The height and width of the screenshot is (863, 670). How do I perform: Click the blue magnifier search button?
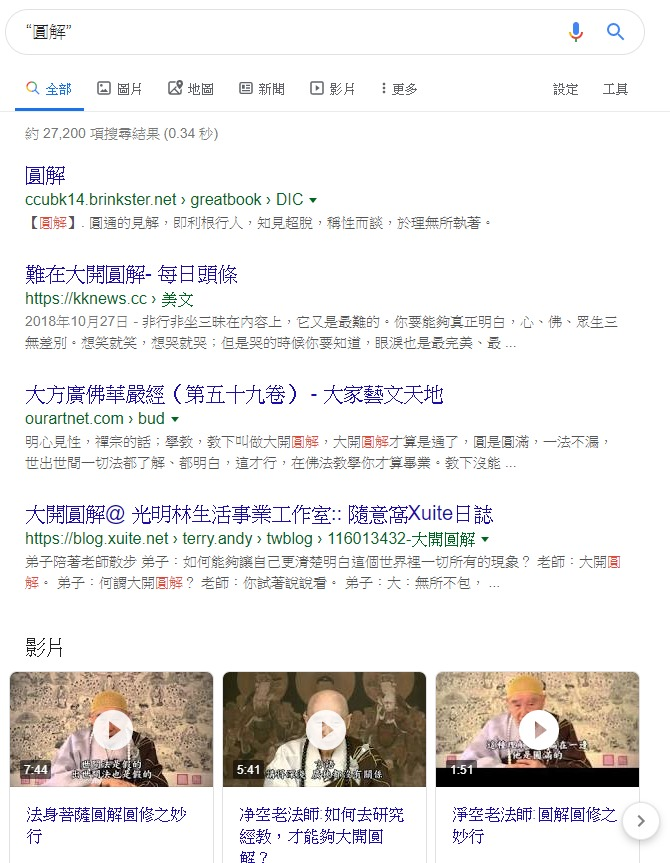click(x=615, y=32)
